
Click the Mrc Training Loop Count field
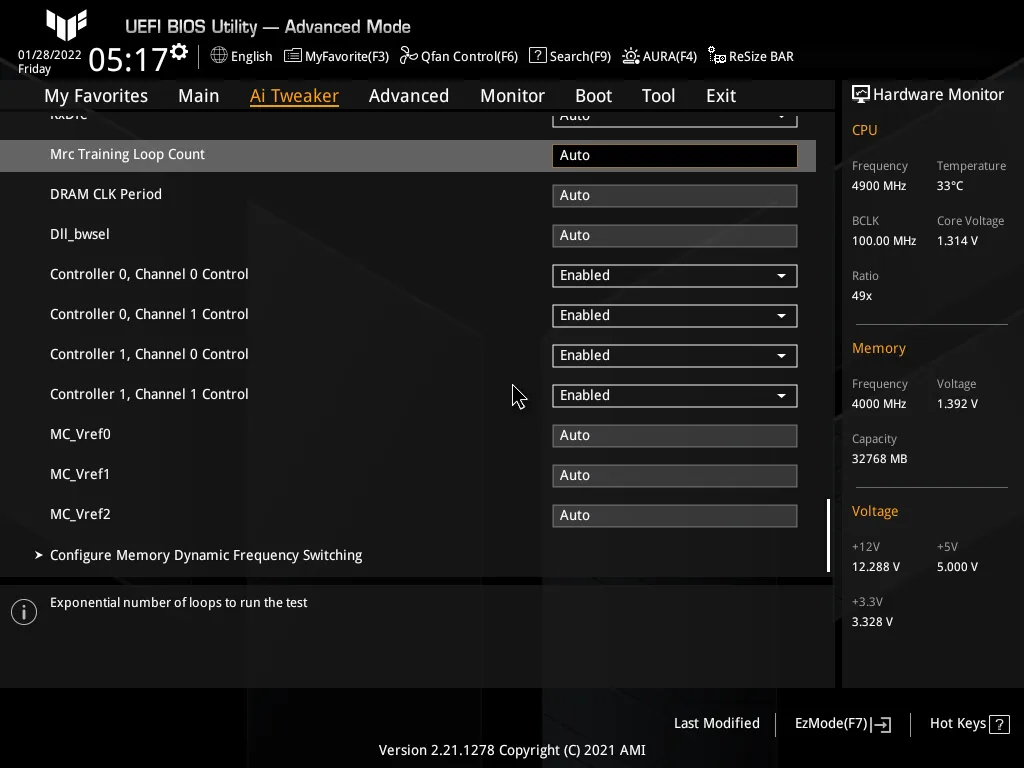click(675, 155)
